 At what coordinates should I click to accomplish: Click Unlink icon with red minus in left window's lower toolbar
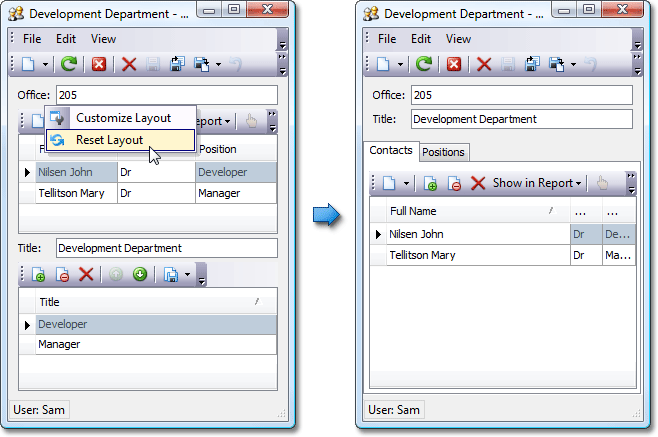pos(63,275)
